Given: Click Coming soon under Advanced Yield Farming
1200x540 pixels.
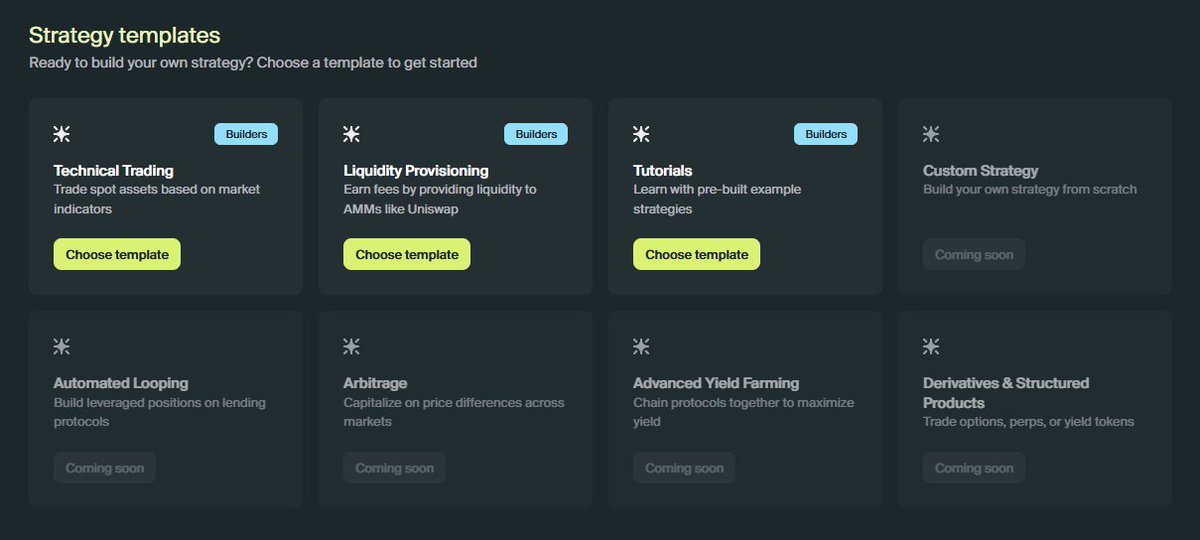Looking at the screenshot, I should click(685, 467).
